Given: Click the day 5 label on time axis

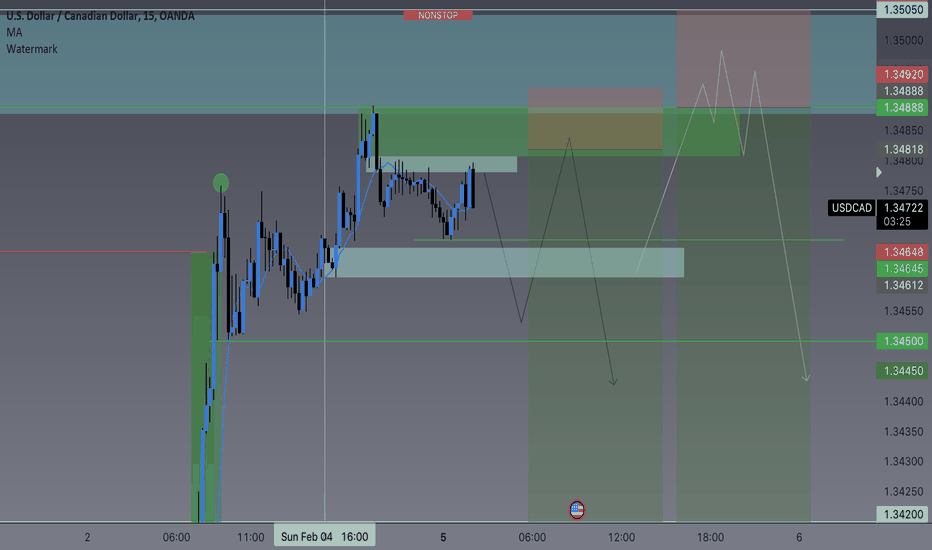Looking at the screenshot, I should point(443,538).
